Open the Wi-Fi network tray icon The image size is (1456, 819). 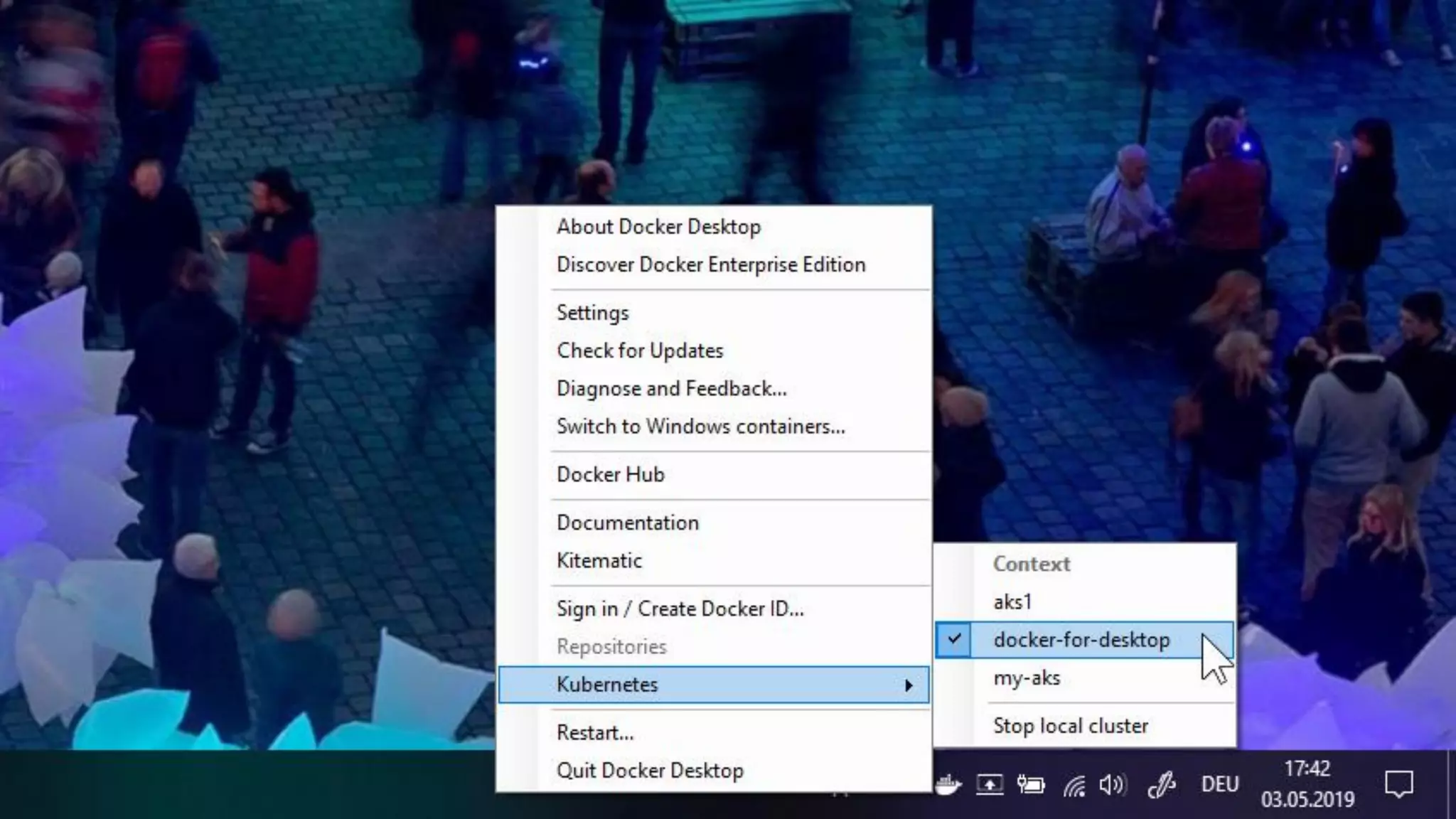click(x=1074, y=786)
